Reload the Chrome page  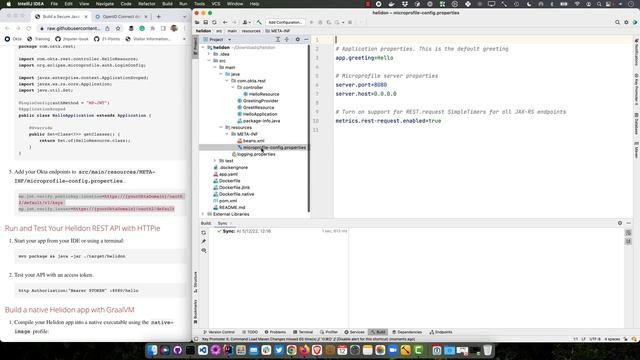pyautogui.click(x=29, y=29)
